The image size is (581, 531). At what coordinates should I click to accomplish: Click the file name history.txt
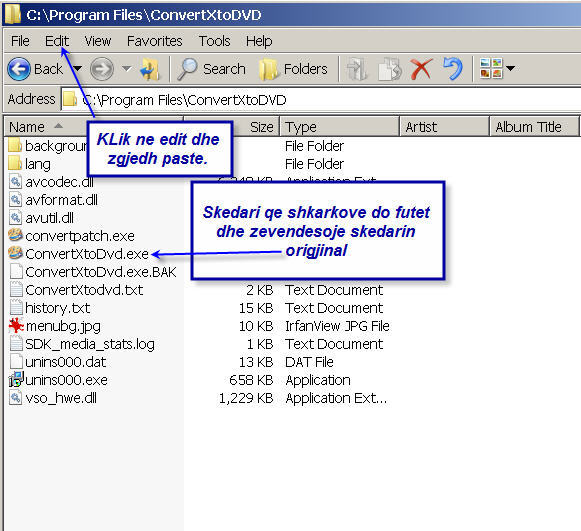tap(58, 308)
